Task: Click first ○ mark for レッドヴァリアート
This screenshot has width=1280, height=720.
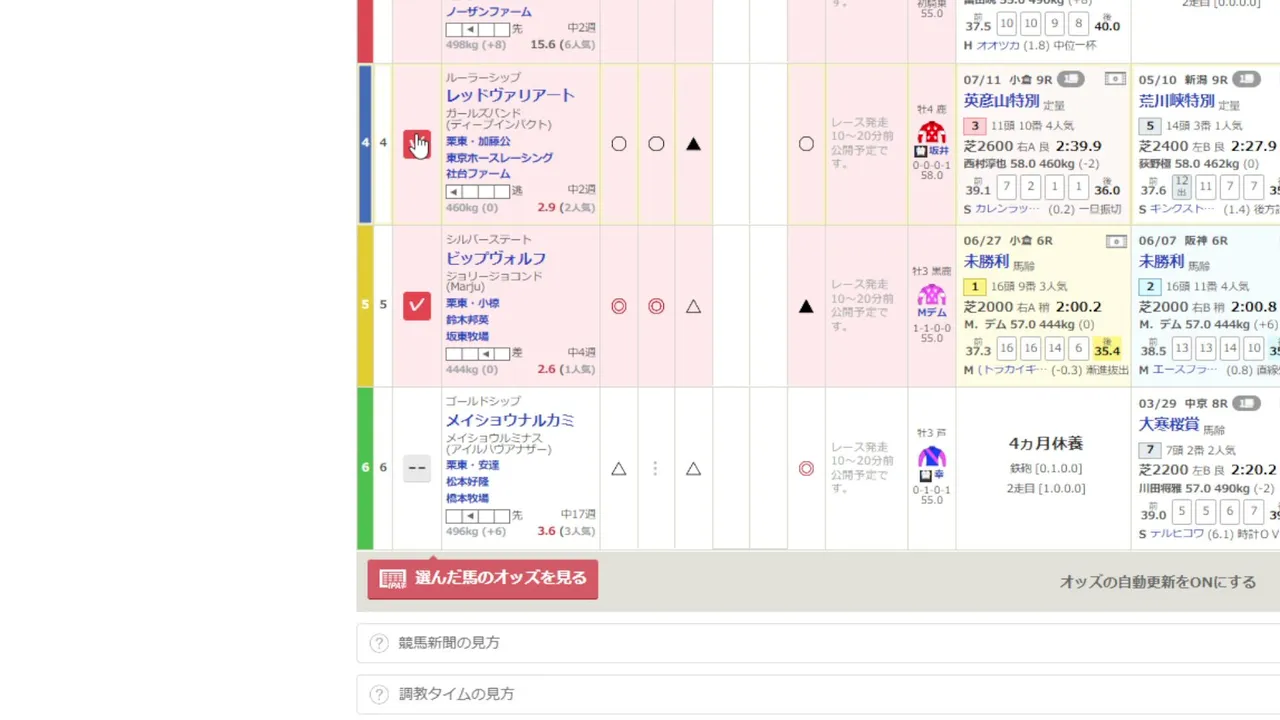Action: pos(619,144)
